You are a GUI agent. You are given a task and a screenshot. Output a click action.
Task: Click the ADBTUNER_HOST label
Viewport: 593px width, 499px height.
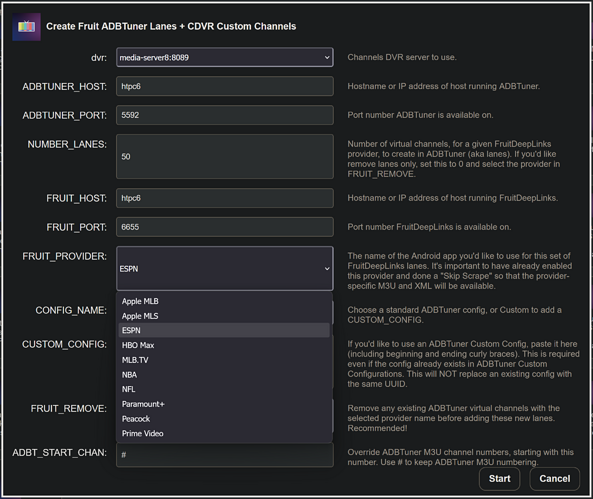(x=64, y=87)
